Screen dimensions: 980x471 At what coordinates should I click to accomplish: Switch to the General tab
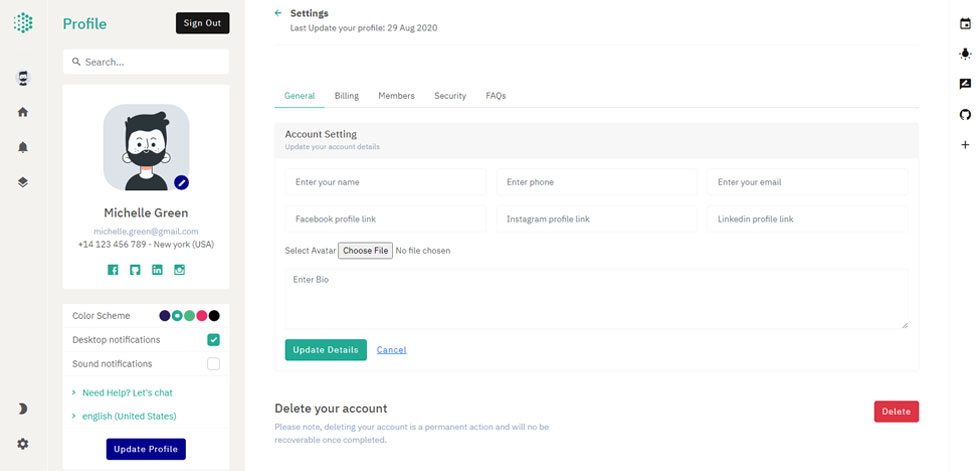click(x=299, y=96)
